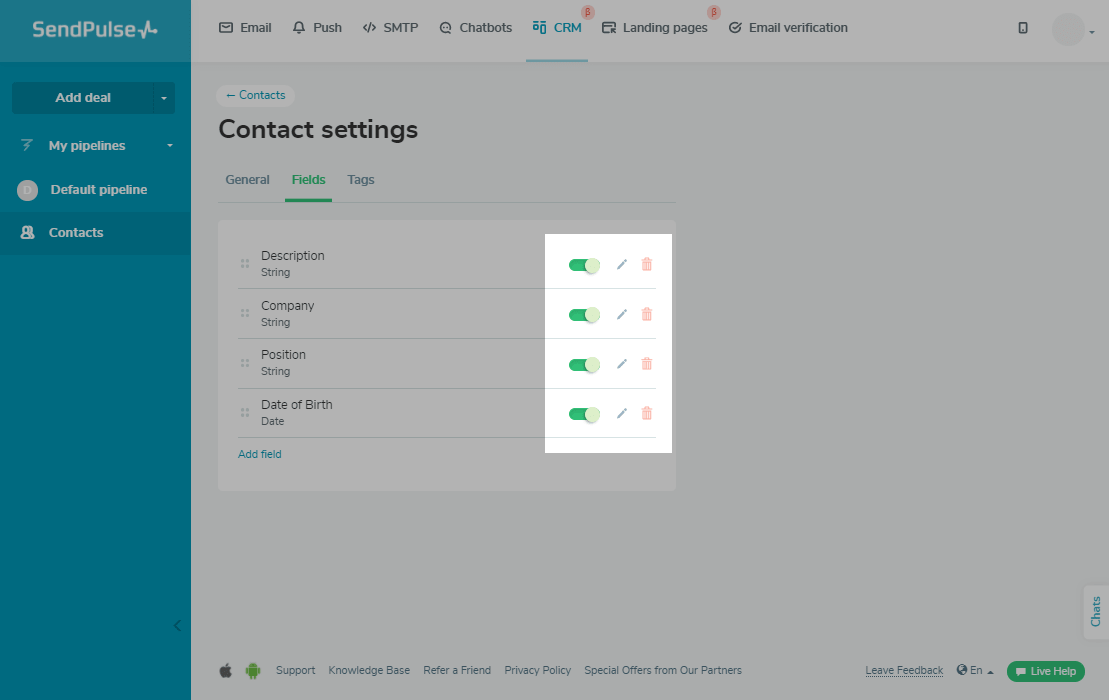Open the En language selector
The height and width of the screenshot is (700, 1109).
click(x=975, y=671)
